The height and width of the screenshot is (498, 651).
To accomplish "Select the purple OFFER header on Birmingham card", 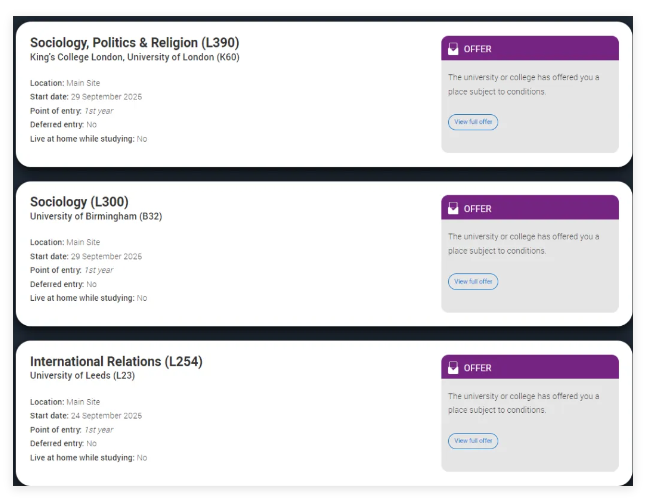I will pyautogui.click(x=530, y=209).
